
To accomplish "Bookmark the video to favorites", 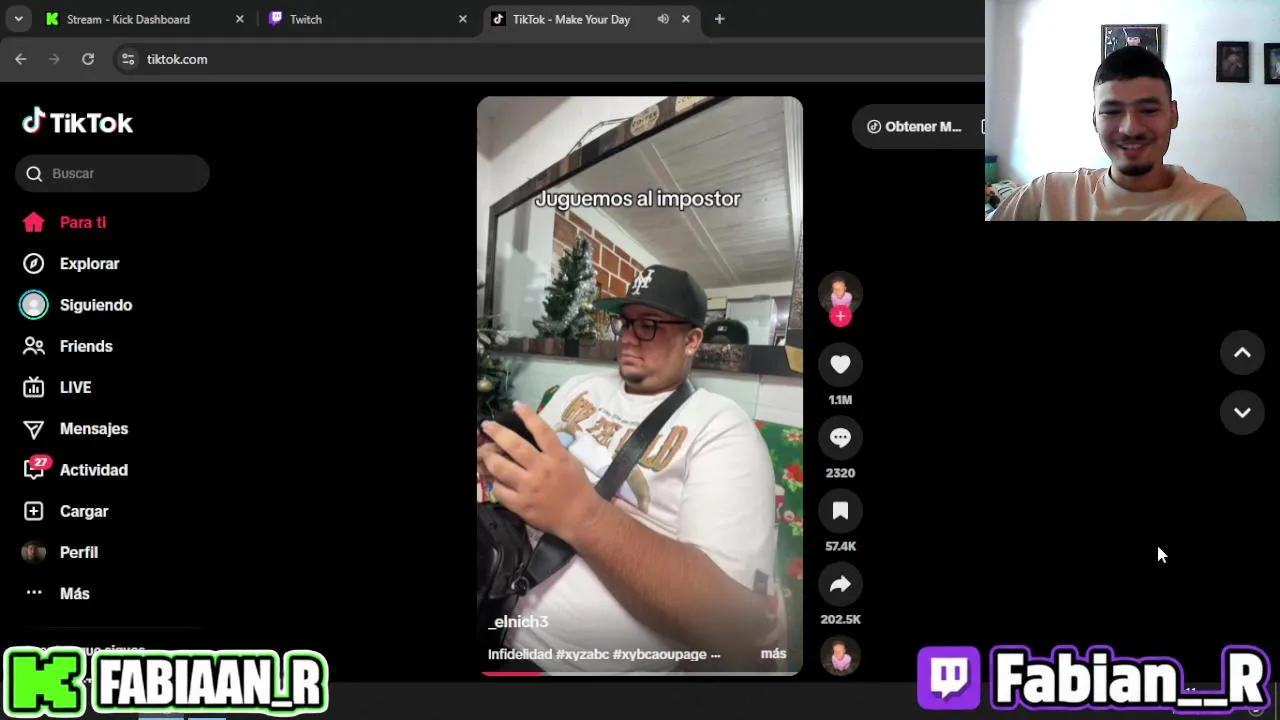I will [x=840, y=511].
